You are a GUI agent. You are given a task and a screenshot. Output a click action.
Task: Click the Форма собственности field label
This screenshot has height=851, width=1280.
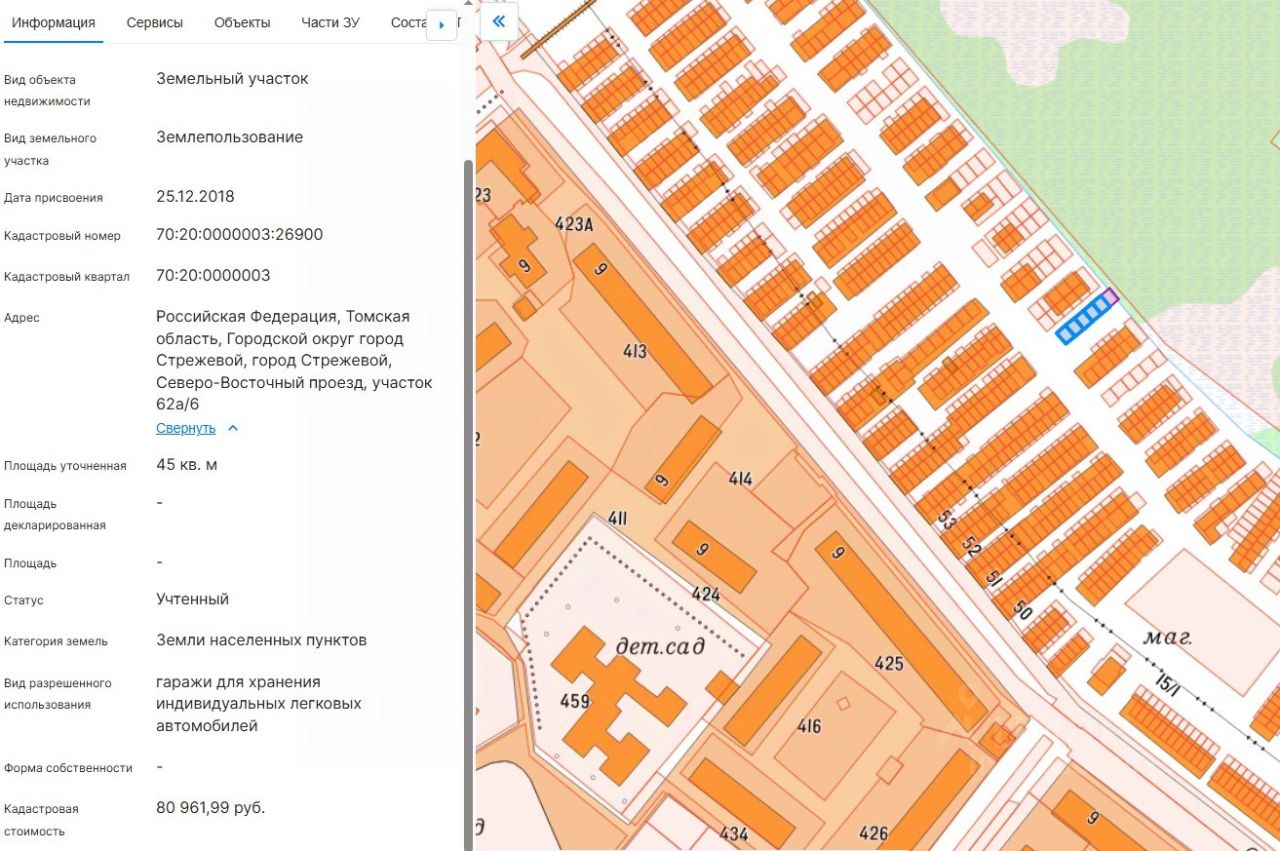click(x=68, y=768)
